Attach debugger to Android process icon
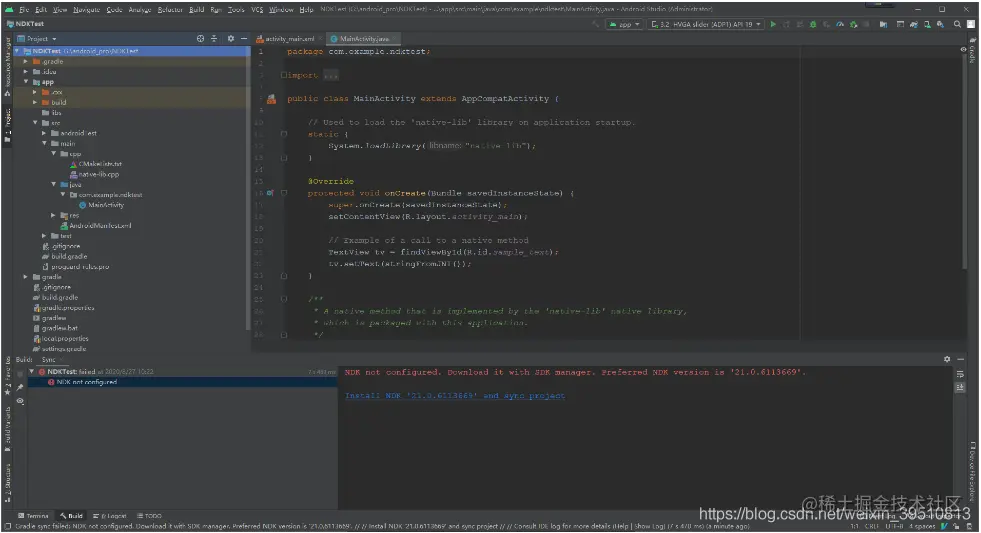 click(x=853, y=24)
